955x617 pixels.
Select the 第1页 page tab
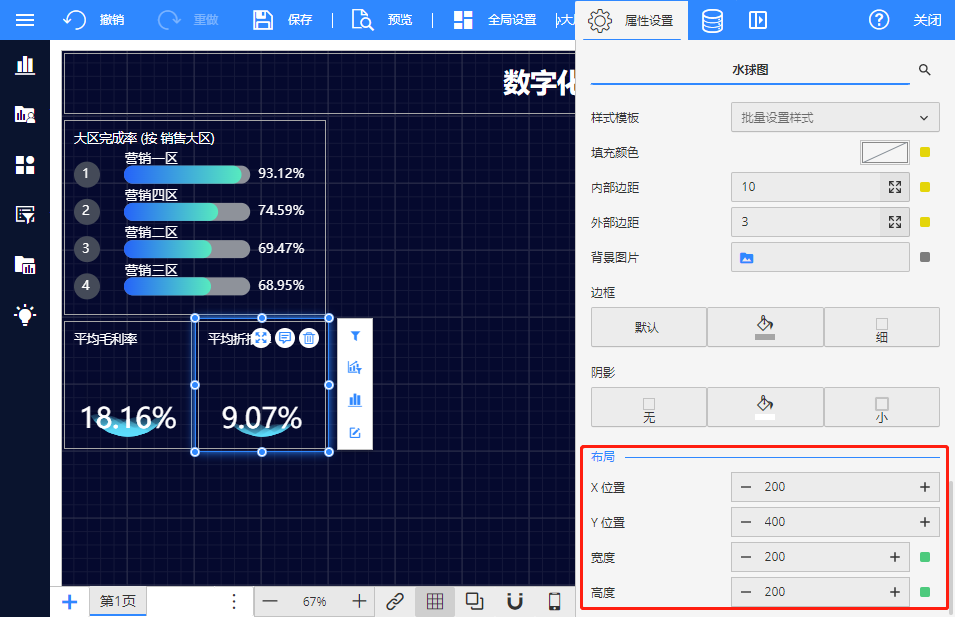click(118, 601)
